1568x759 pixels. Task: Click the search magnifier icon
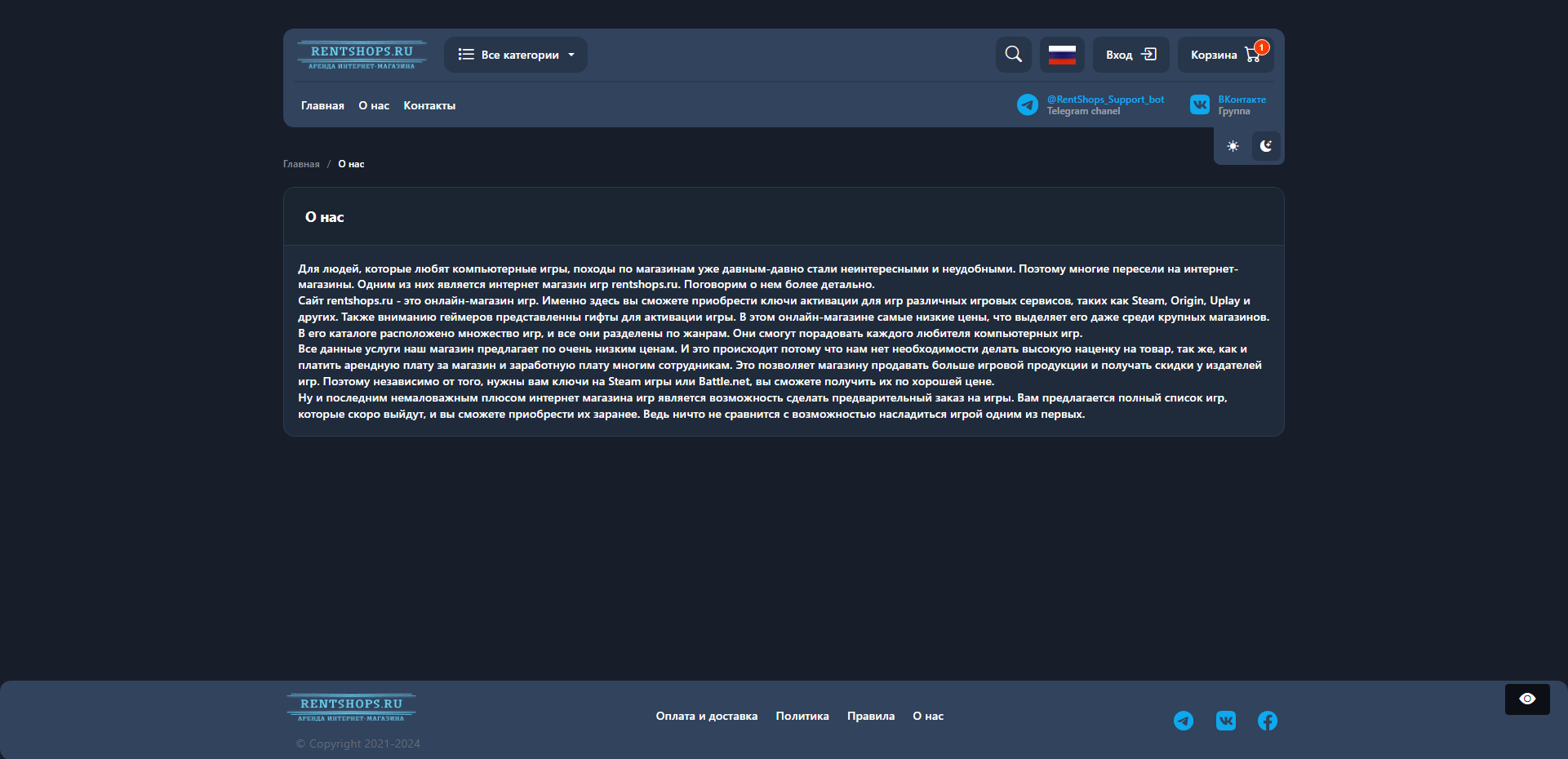click(x=1014, y=55)
